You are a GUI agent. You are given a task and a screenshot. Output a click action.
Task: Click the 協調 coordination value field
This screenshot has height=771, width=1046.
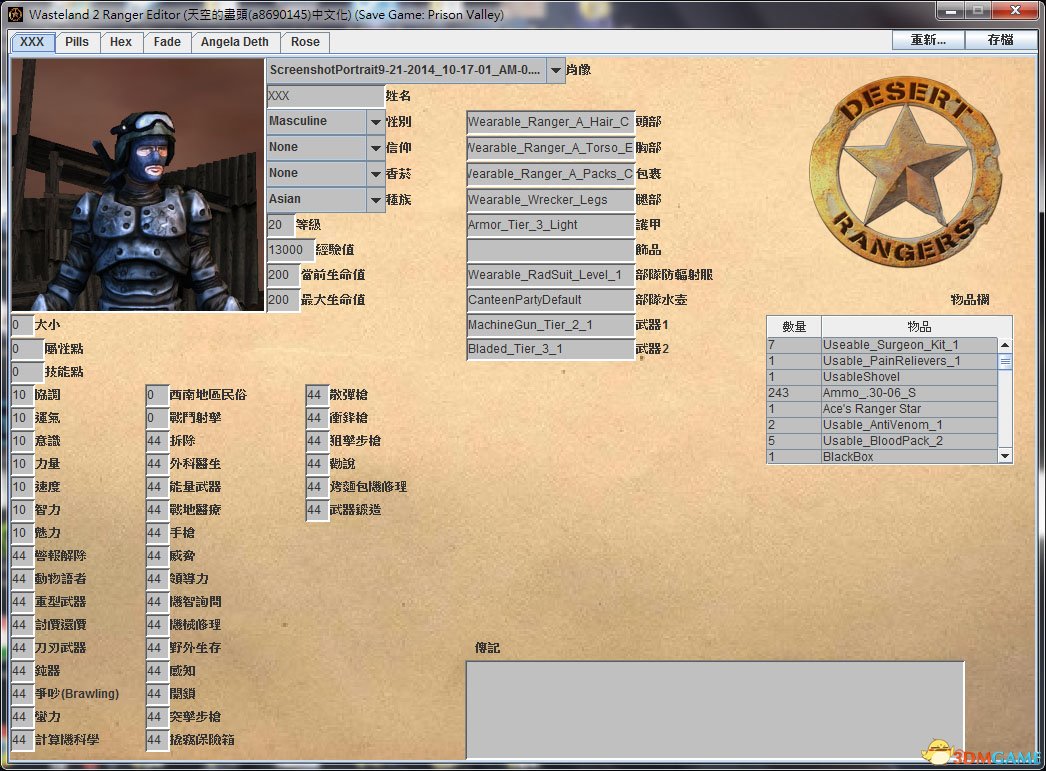pyautogui.click(x=23, y=395)
